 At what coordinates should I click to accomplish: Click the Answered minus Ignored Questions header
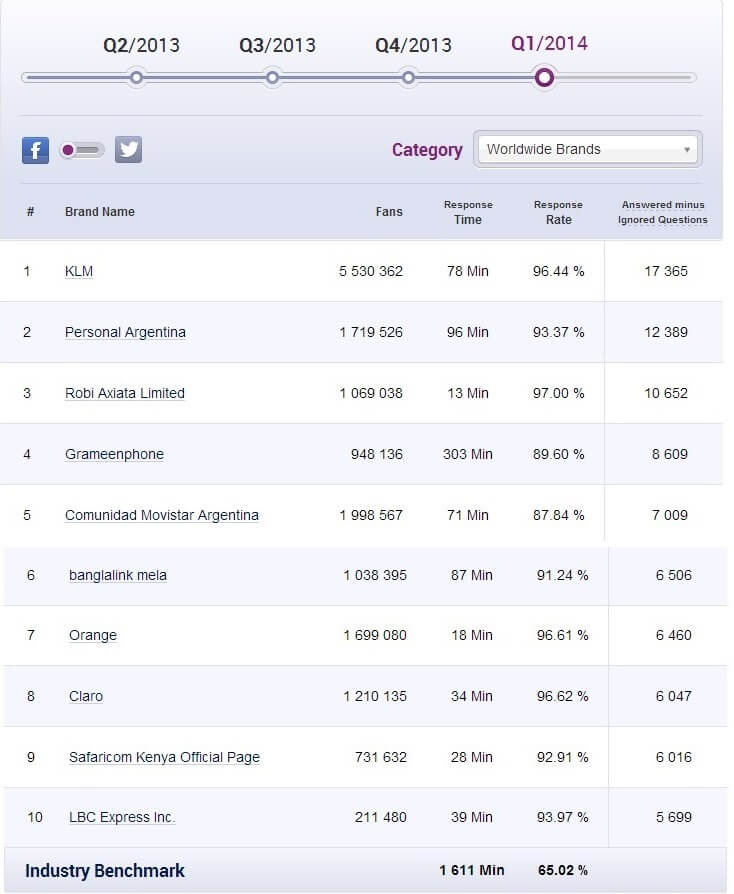(x=663, y=212)
